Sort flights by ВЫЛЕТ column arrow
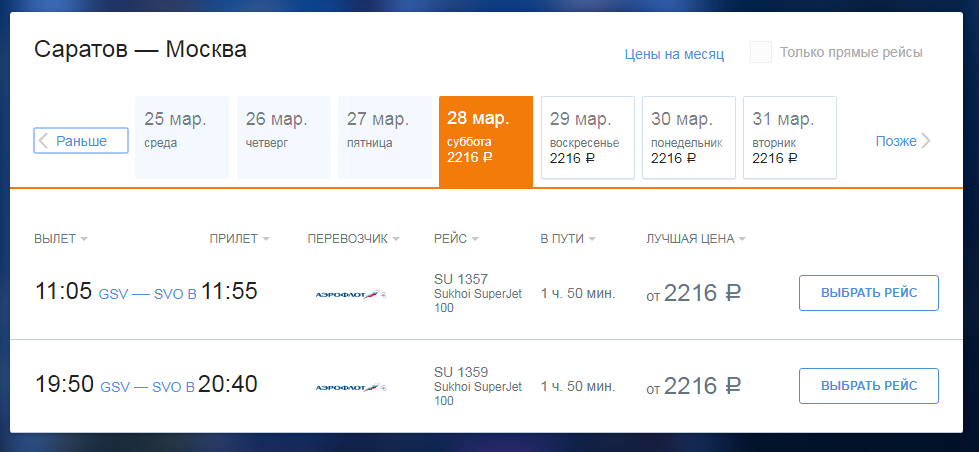Viewport: 979px width, 452px height. click(x=84, y=239)
